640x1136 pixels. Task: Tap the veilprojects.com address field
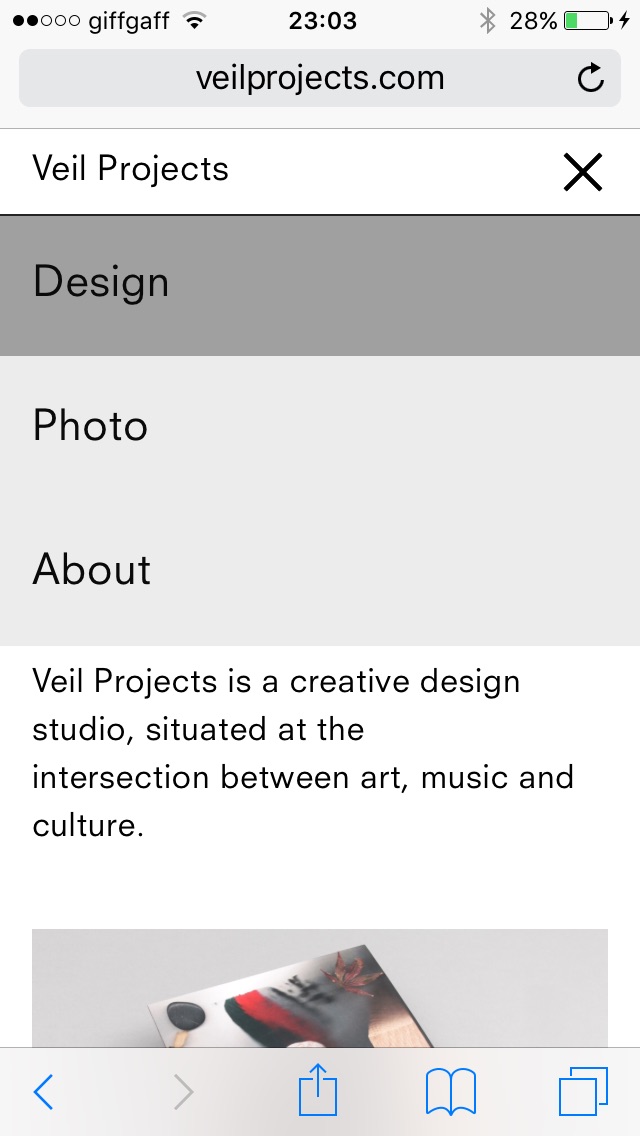pyautogui.click(x=320, y=79)
